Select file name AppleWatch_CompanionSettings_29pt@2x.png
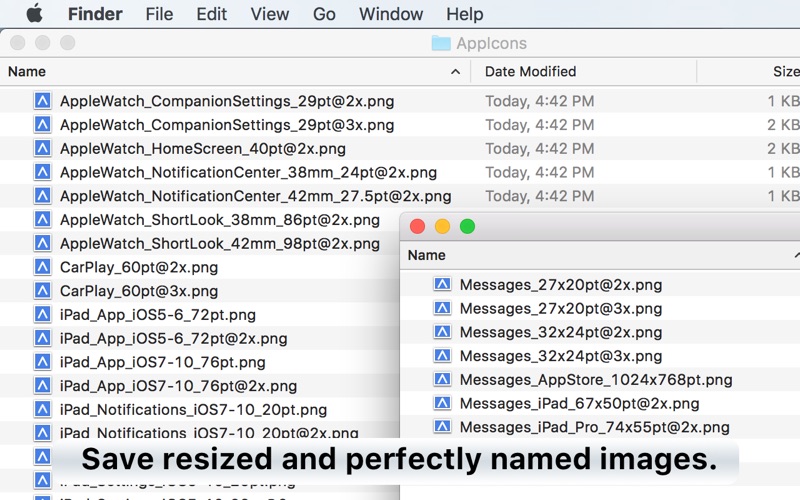800x500 pixels. (227, 102)
